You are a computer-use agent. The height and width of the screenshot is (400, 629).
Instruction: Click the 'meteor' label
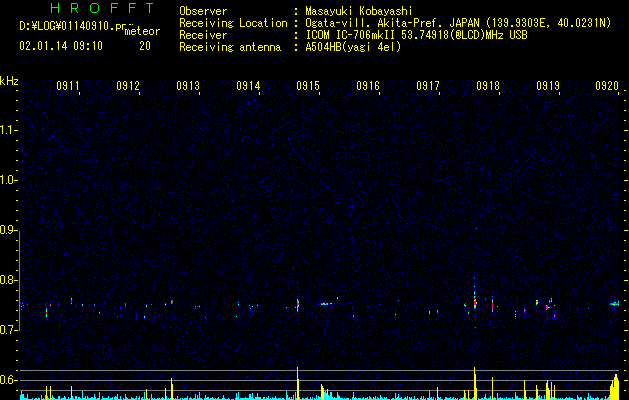click(x=142, y=31)
